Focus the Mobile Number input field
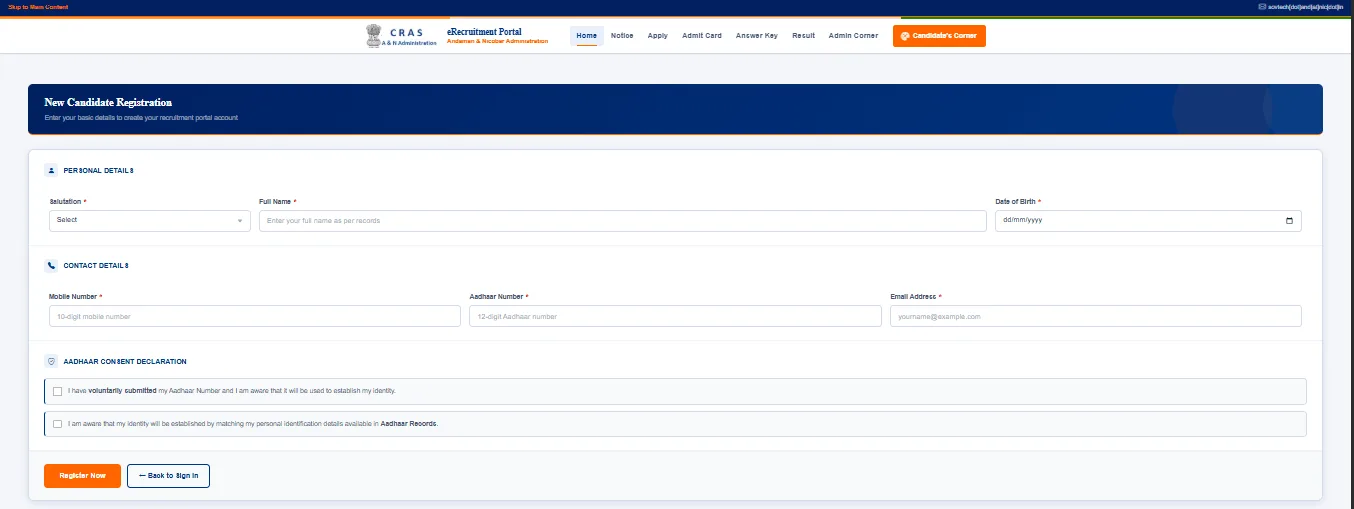 pos(255,316)
